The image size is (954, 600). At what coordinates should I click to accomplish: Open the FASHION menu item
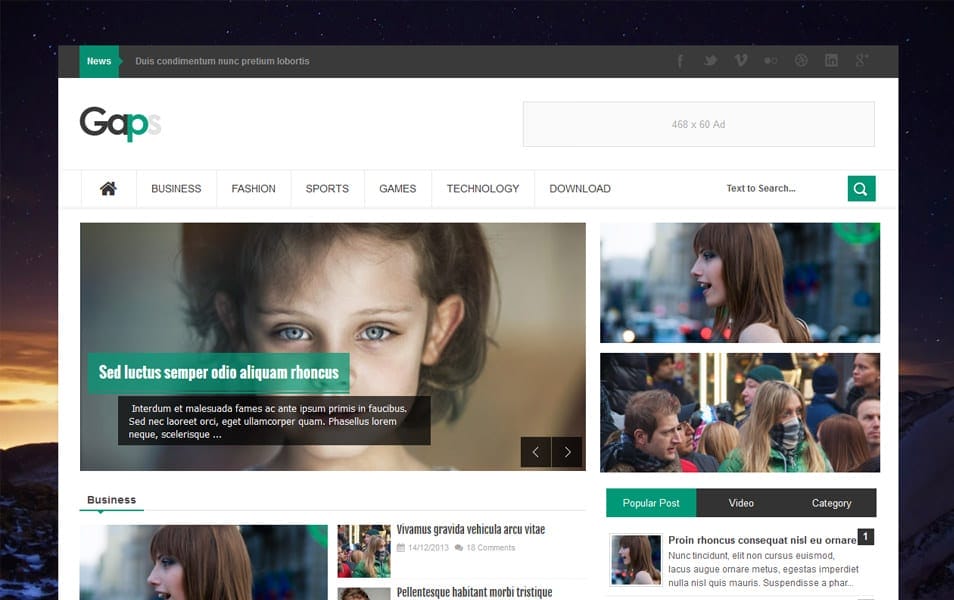coord(253,188)
